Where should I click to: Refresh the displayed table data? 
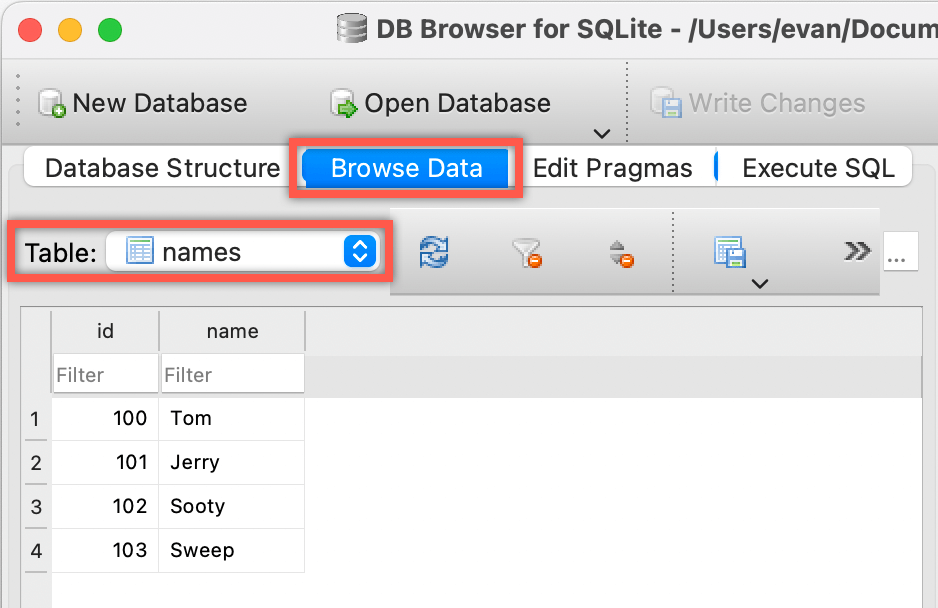[433, 252]
